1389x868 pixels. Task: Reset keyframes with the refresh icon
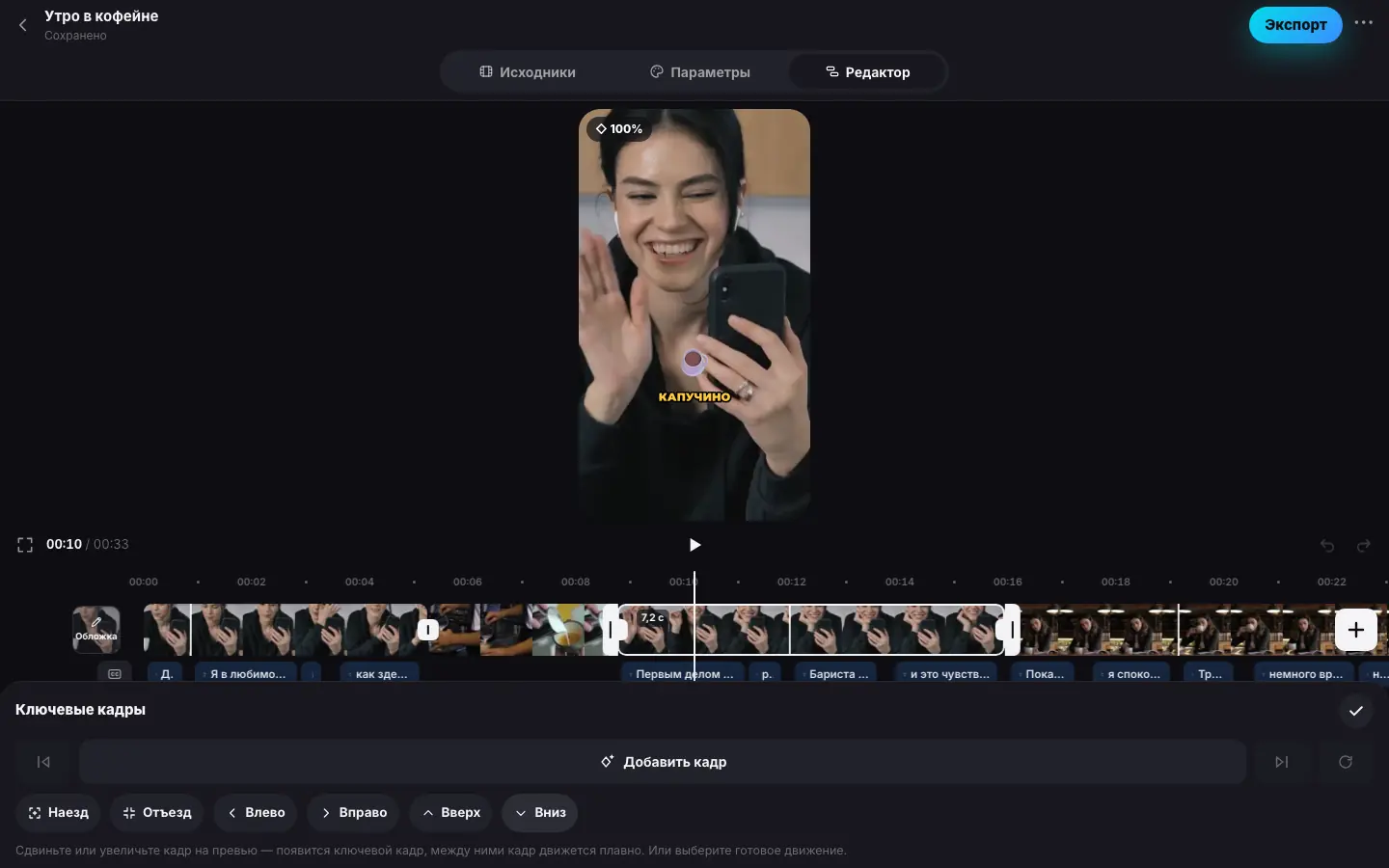[1346, 762]
